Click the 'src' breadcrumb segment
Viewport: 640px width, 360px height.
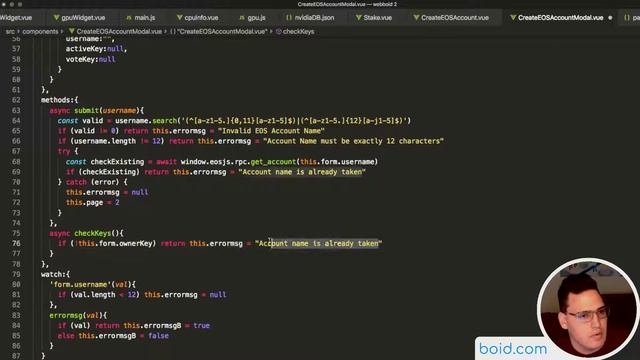10,31
